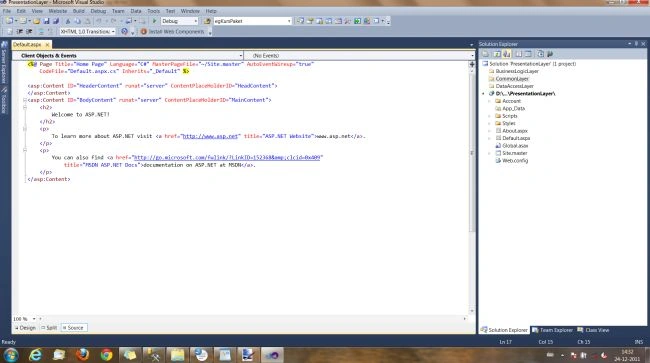650x363 pixels.
Task: Expand Default.aspx node in Solution Explorer
Action: [490, 138]
